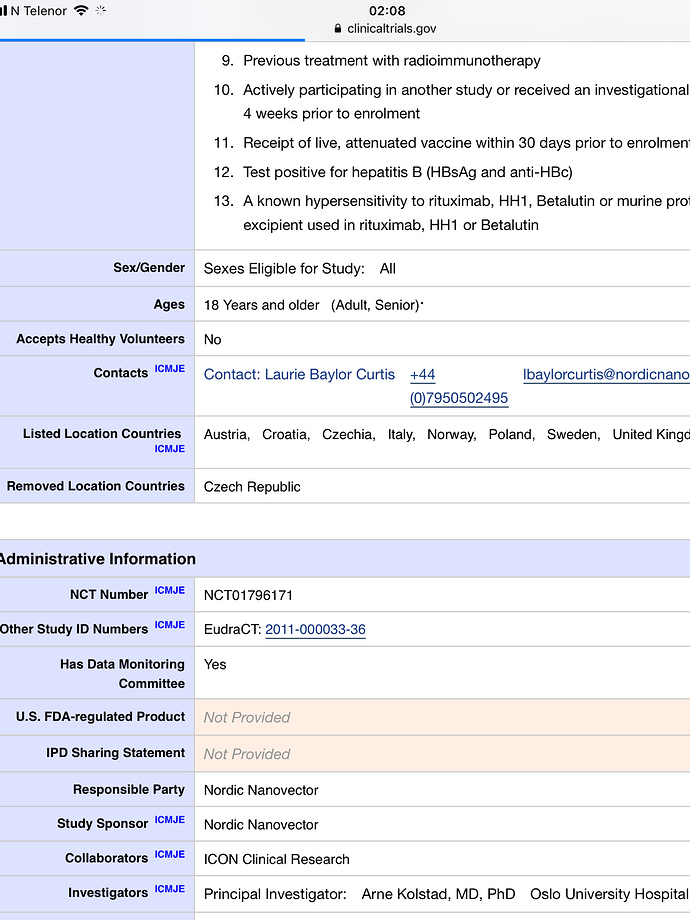Open the ICMJE link beside Contacts
Screen dimensions: 690x920
click(x=170, y=368)
